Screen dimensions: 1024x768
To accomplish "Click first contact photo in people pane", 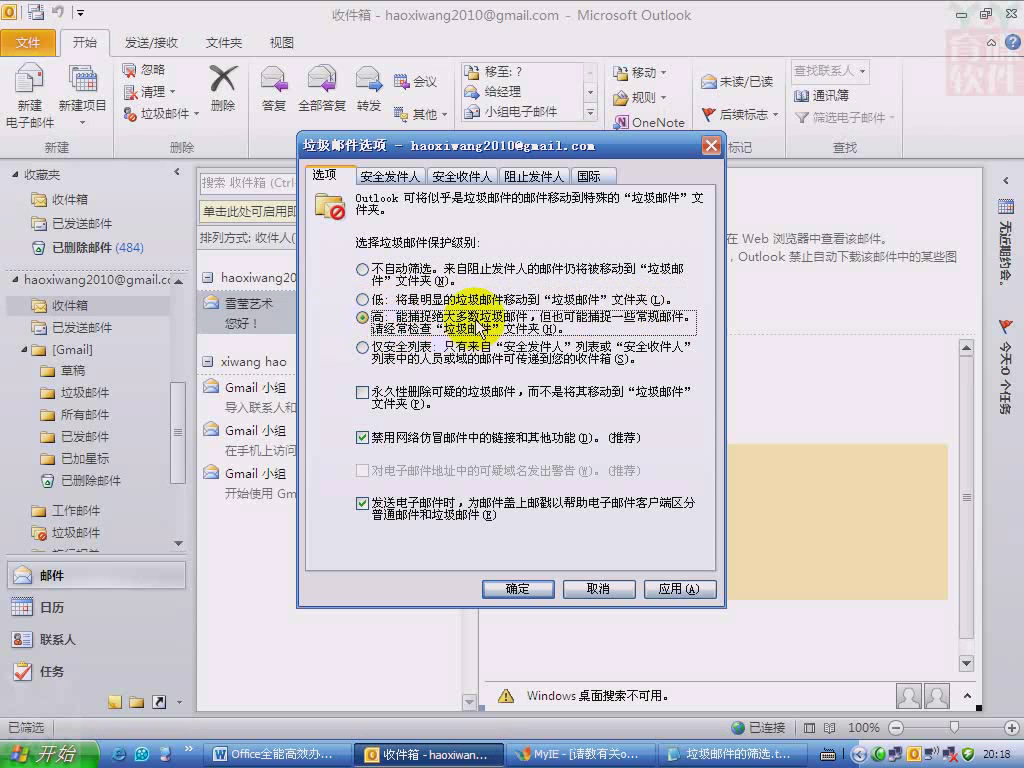I will point(908,696).
